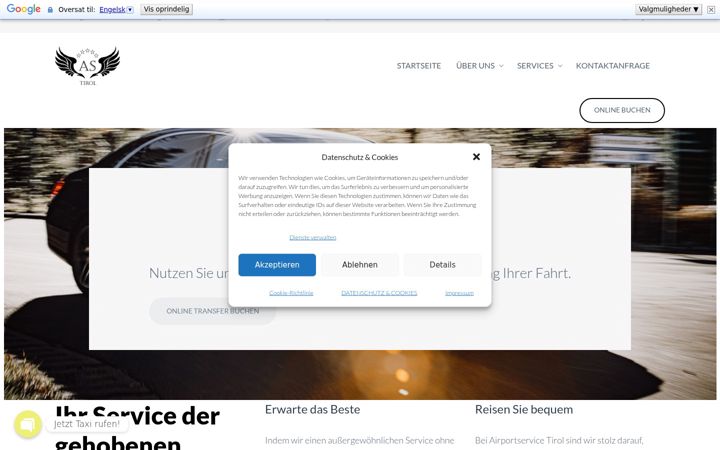Close the Google Translate bar
The width and height of the screenshot is (720, 450).
pos(711,10)
